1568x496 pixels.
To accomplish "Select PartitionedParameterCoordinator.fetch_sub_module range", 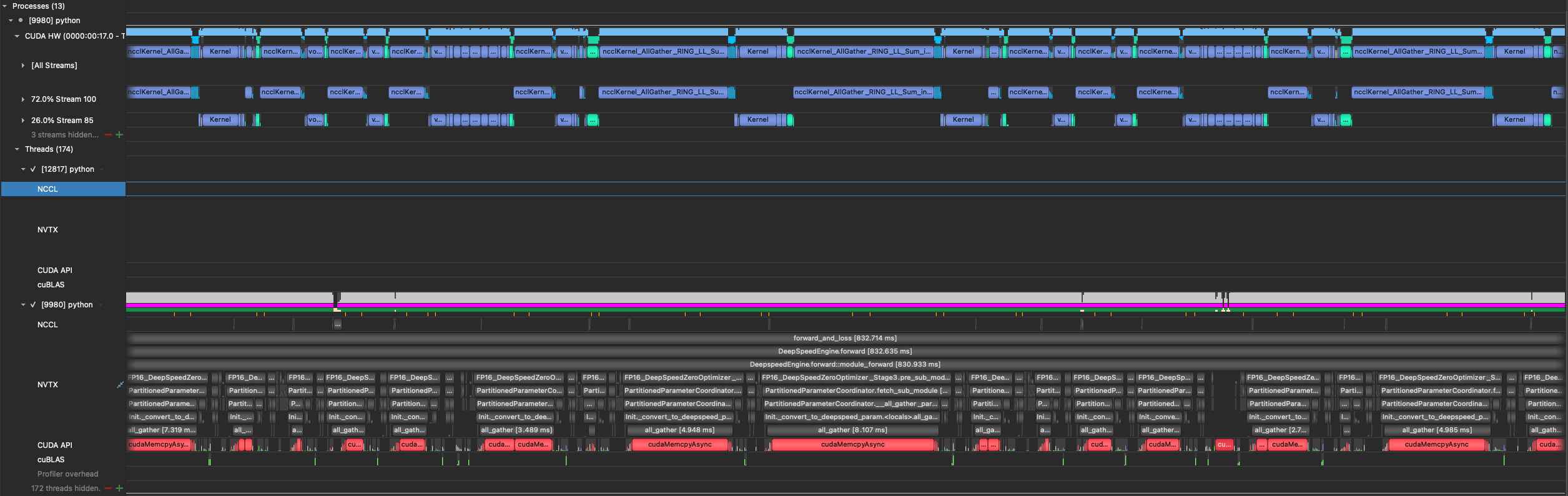I will [x=857, y=390].
